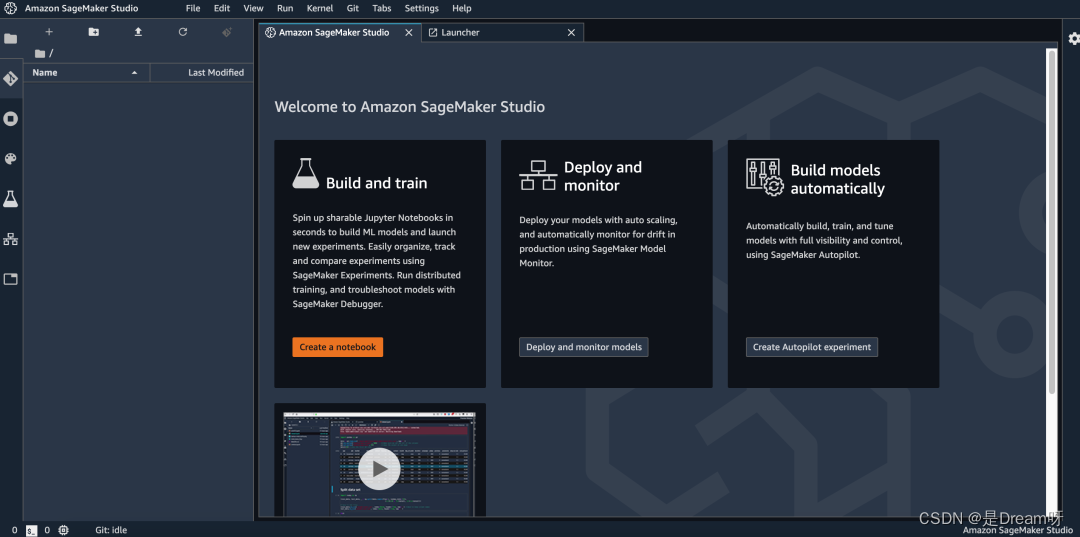Viewport: 1080px width, 537px height.
Task: Open the Commands palette icon
Action: pos(10,159)
